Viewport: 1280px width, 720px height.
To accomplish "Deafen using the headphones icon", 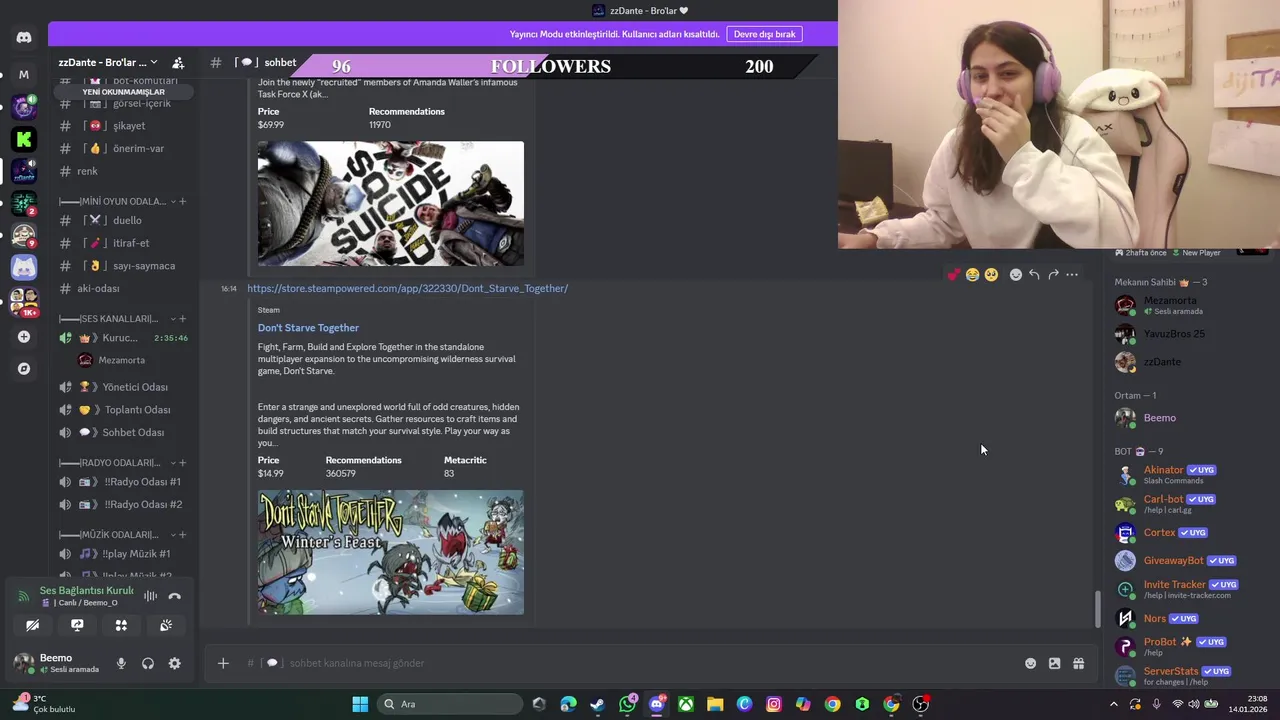I will click(148, 663).
